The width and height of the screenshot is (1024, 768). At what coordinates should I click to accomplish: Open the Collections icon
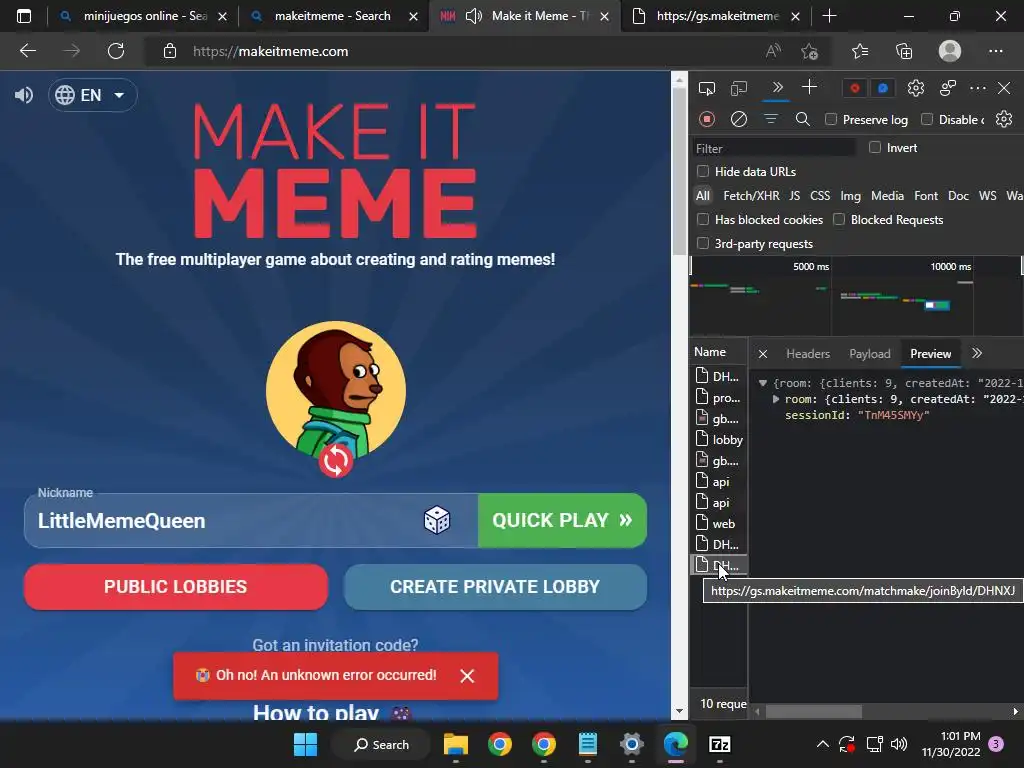[904, 51]
